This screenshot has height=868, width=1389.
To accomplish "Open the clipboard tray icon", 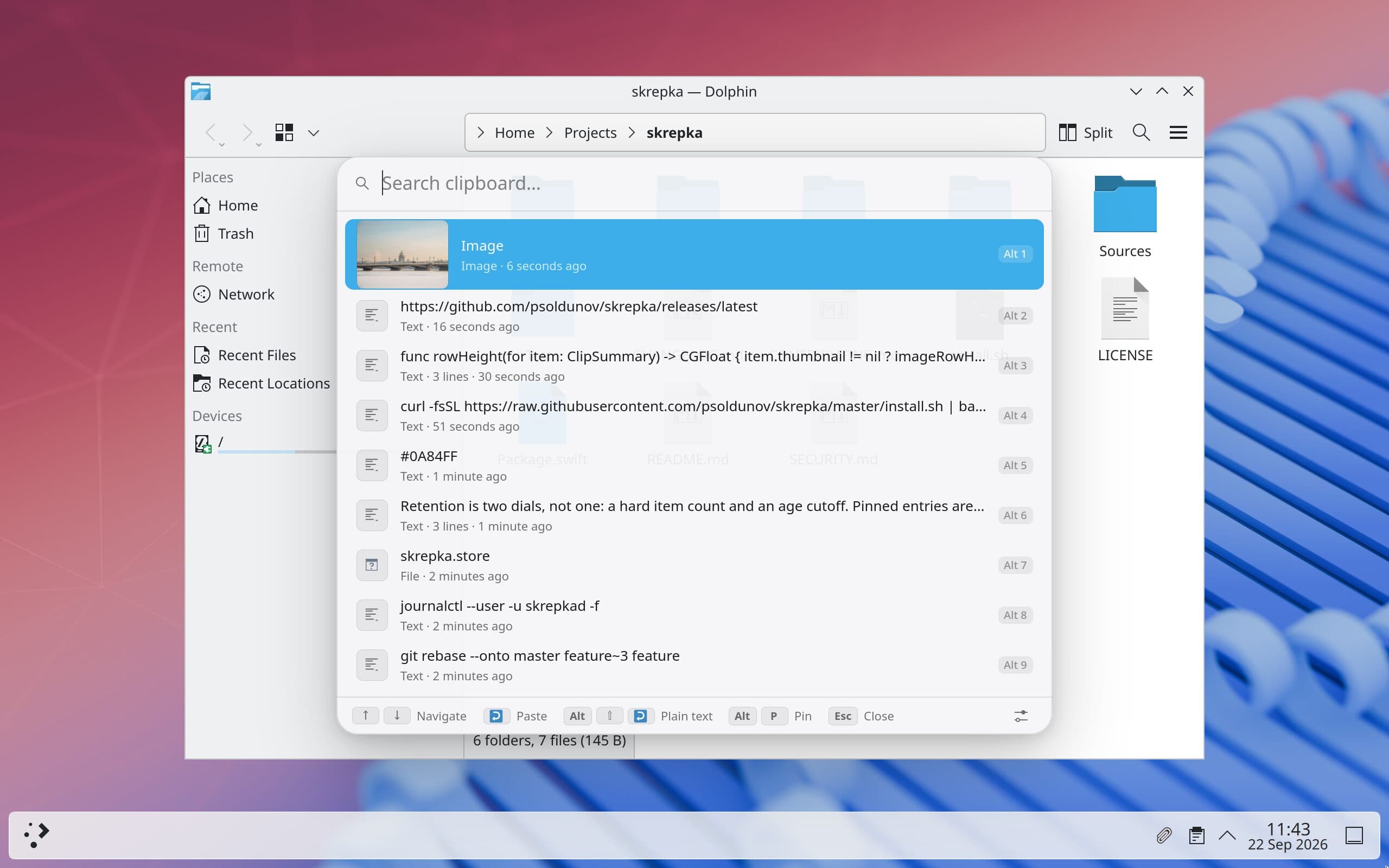I will [x=1196, y=835].
